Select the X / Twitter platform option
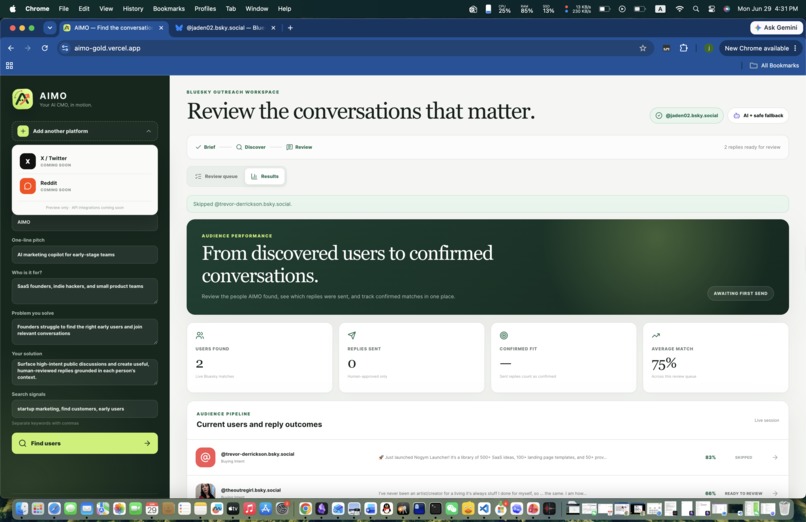Viewport: 806px width, 522px height. [85, 161]
